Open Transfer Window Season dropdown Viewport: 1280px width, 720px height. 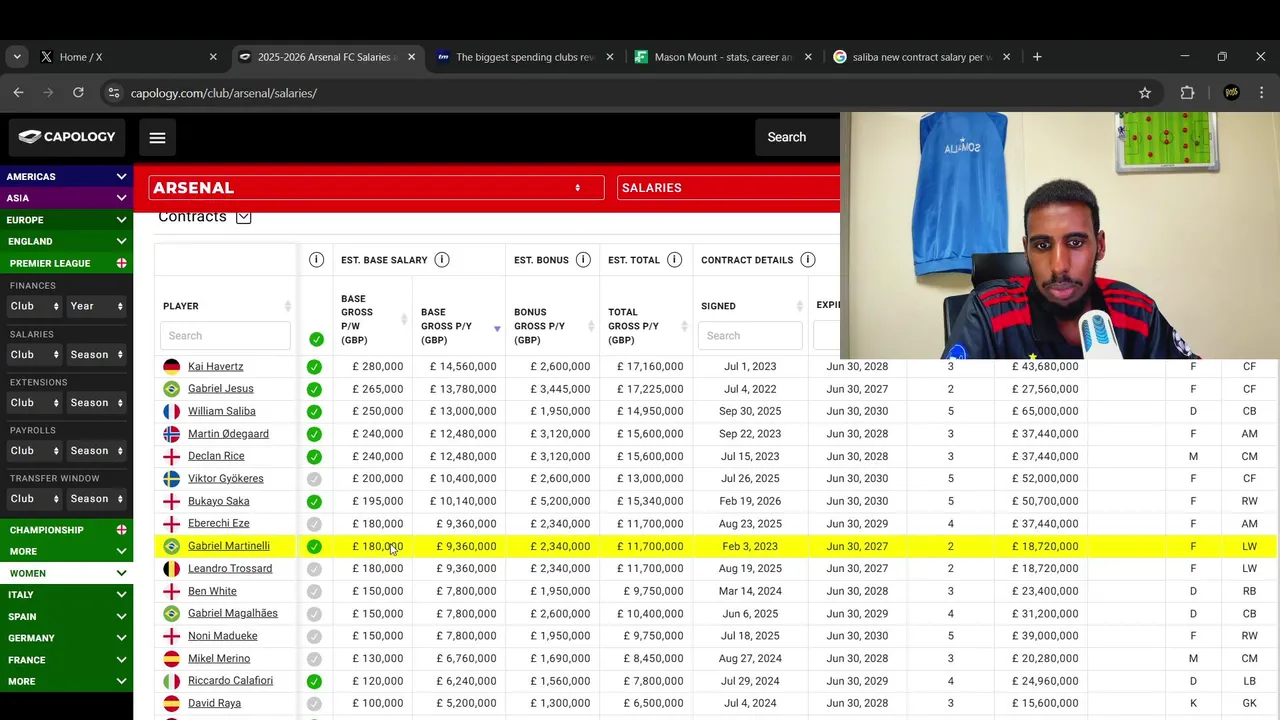(96, 498)
